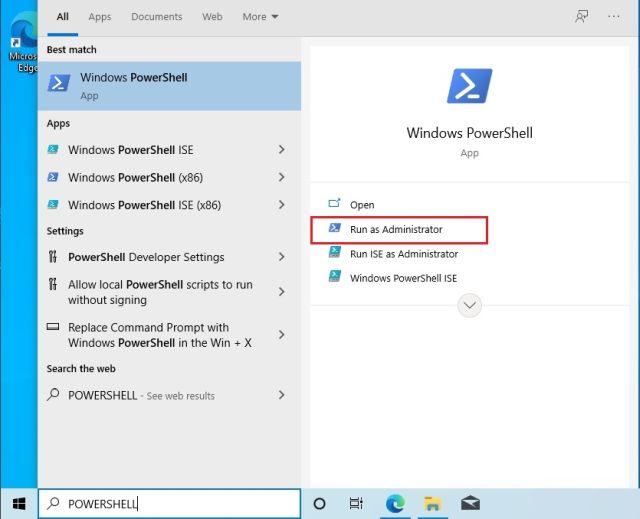Click the Windows PowerShell ISE action icon
Viewport: 640px width, 519px height.
coord(335,276)
